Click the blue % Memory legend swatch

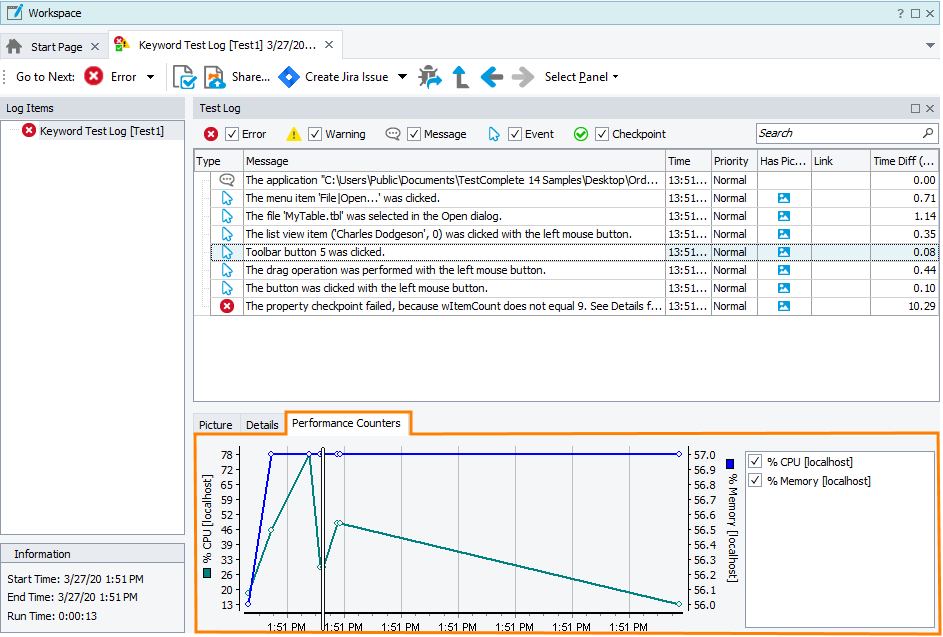730,464
